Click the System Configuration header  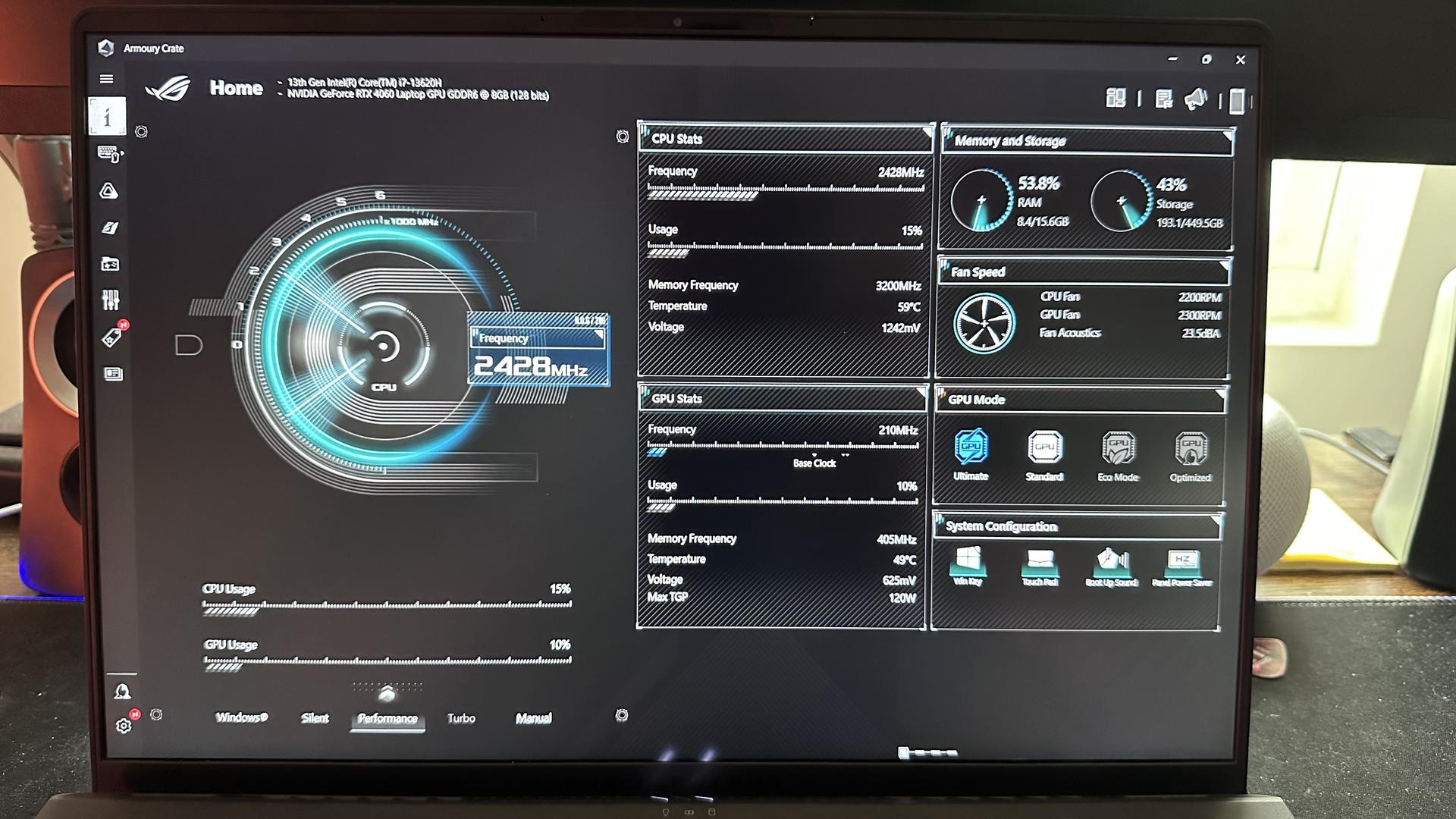(1077, 526)
